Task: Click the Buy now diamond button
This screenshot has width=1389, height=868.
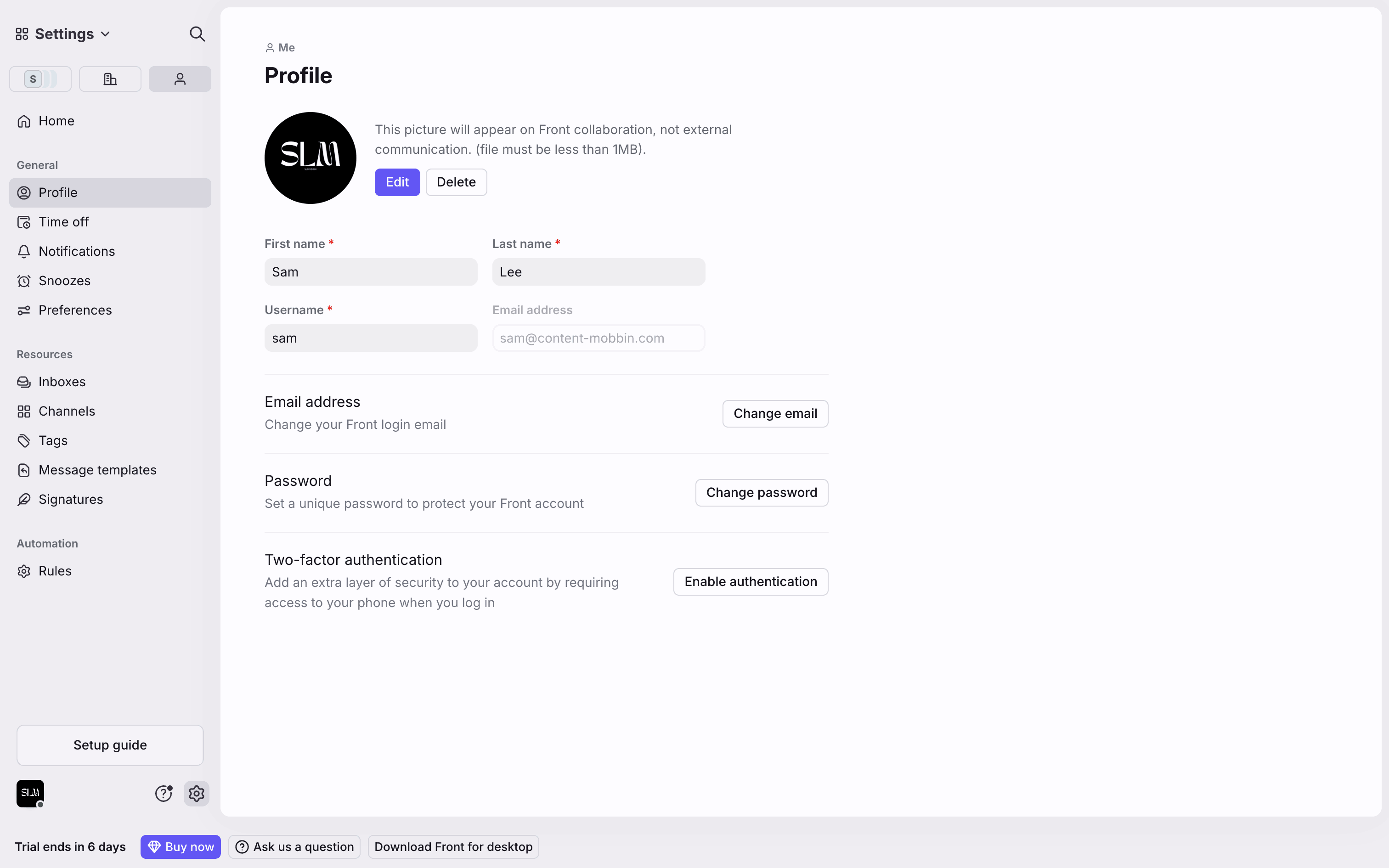Action: (x=180, y=847)
